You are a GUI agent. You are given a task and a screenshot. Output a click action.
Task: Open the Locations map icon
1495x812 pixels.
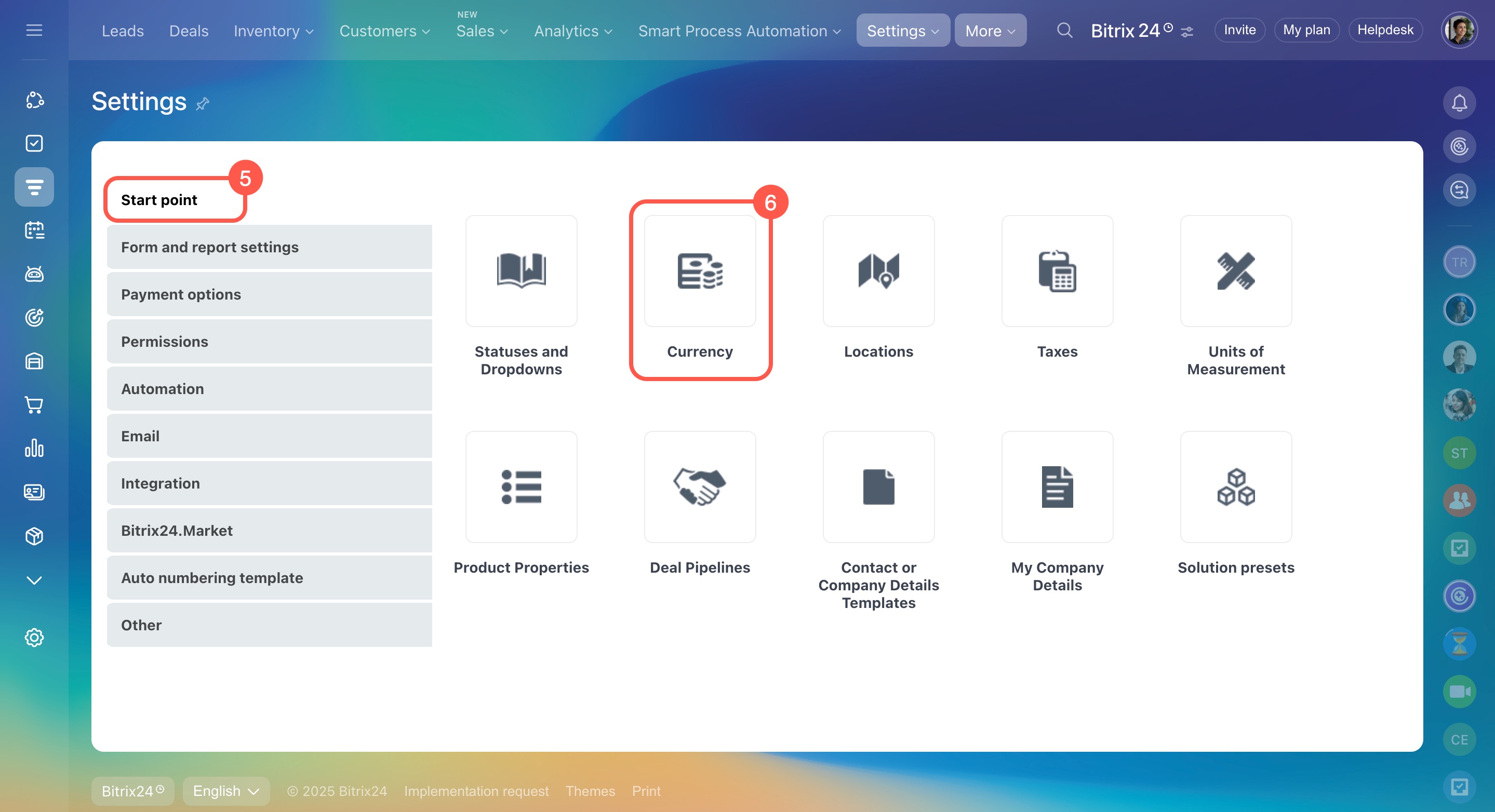click(x=878, y=272)
